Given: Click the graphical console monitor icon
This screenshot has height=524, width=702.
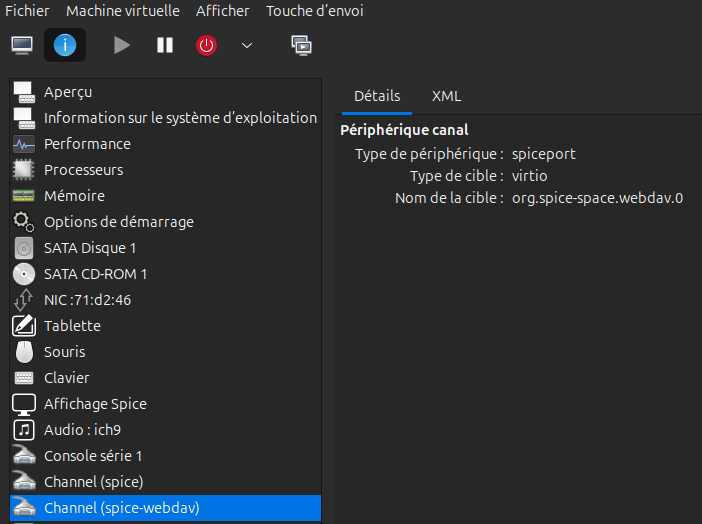Looking at the screenshot, I should point(22,45).
